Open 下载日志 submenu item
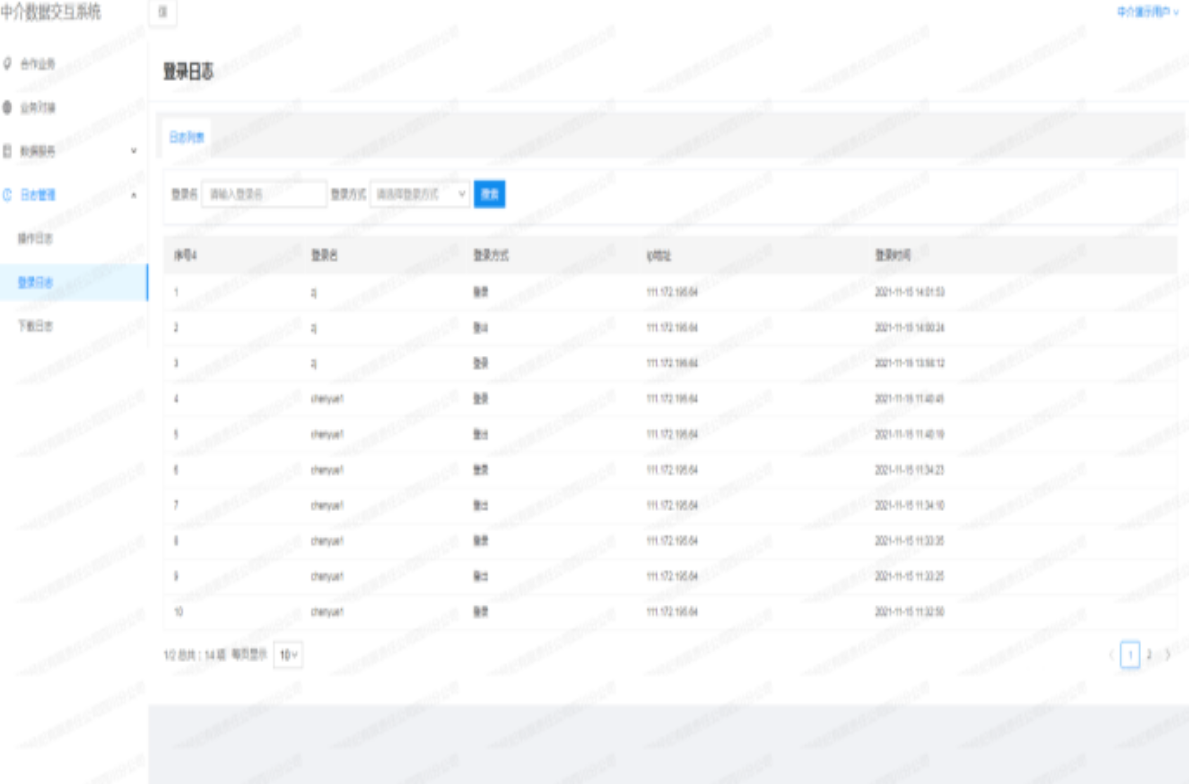This screenshot has width=1189, height=784. pos(36,326)
